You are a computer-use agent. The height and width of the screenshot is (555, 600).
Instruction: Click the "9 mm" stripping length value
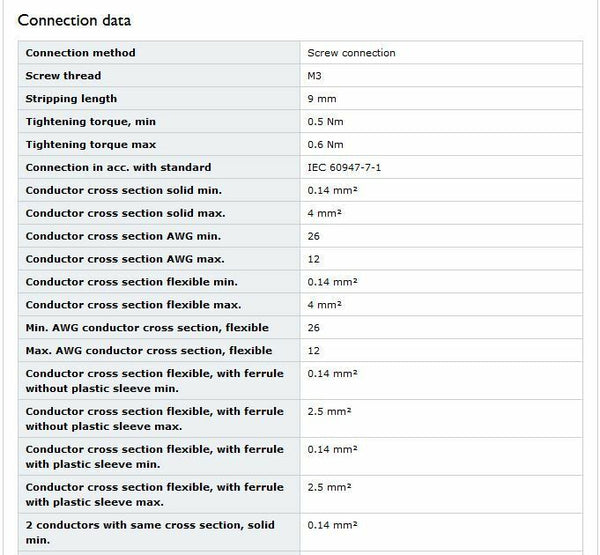[324, 99]
